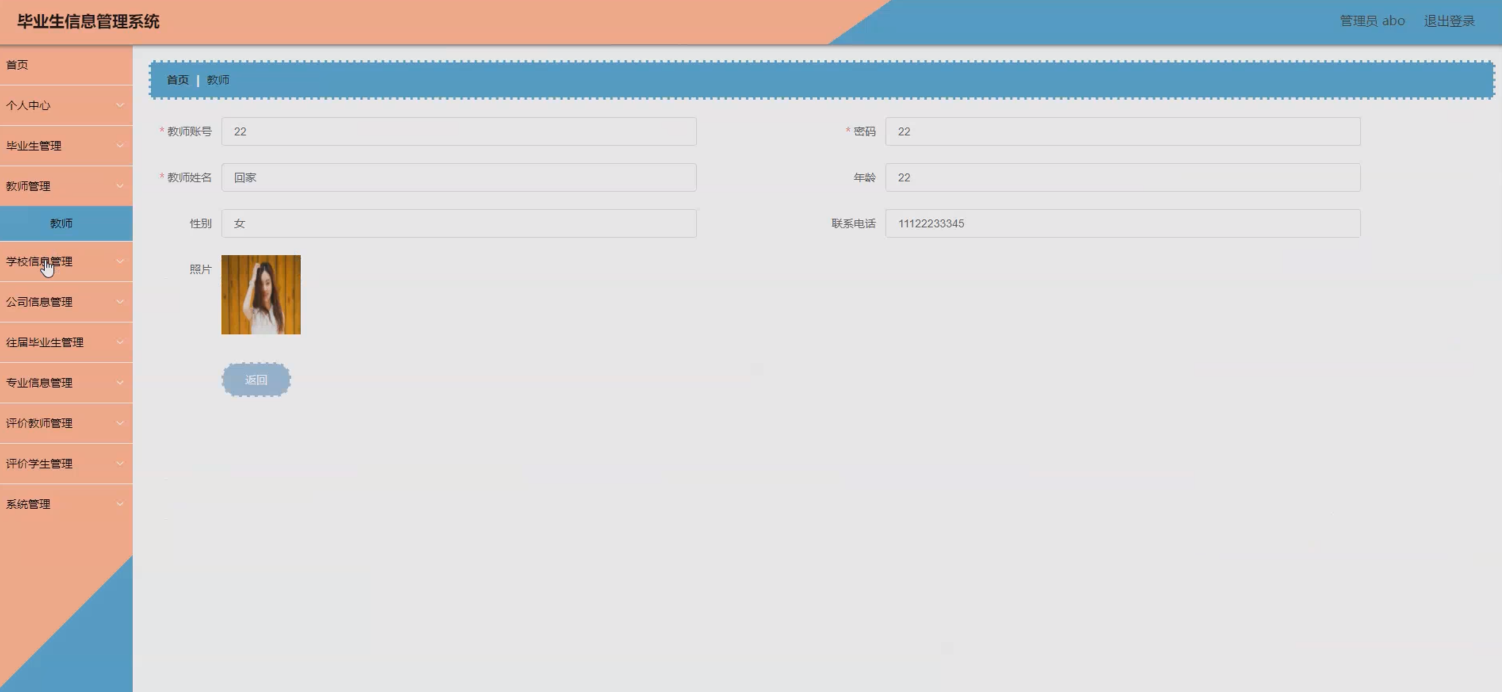The height and width of the screenshot is (692, 1502).
Task: Click the chevron beside 个人中心
Action: click(120, 105)
